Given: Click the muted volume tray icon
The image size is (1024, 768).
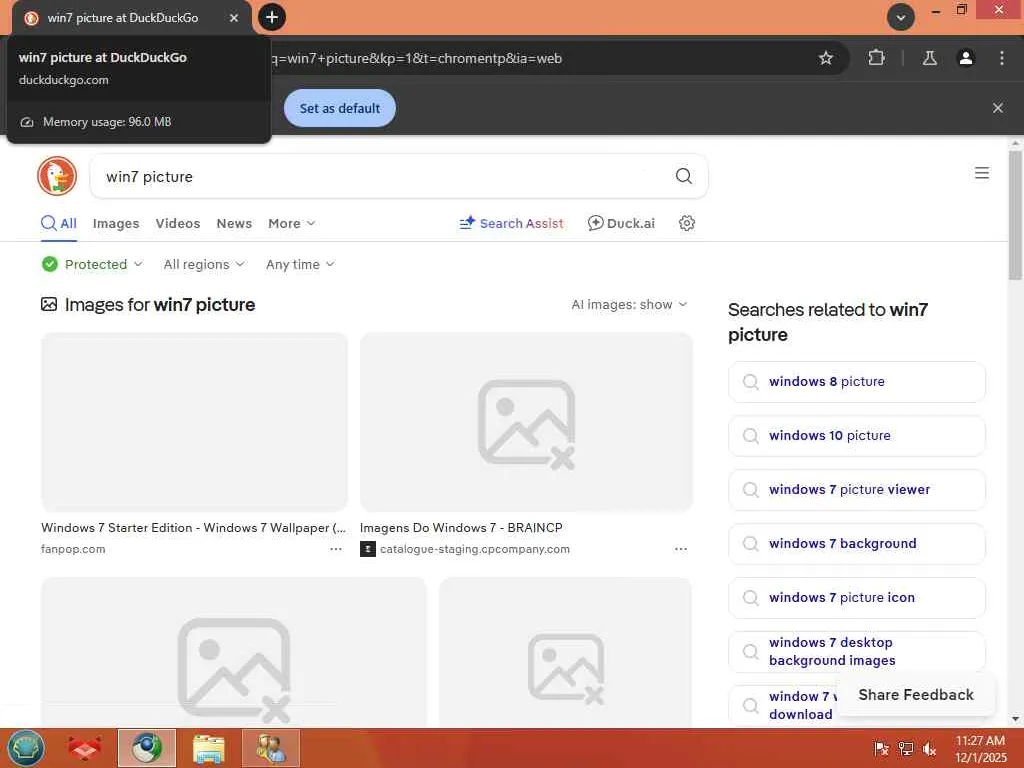Looking at the screenshot, I should click(x=929, y=748).
